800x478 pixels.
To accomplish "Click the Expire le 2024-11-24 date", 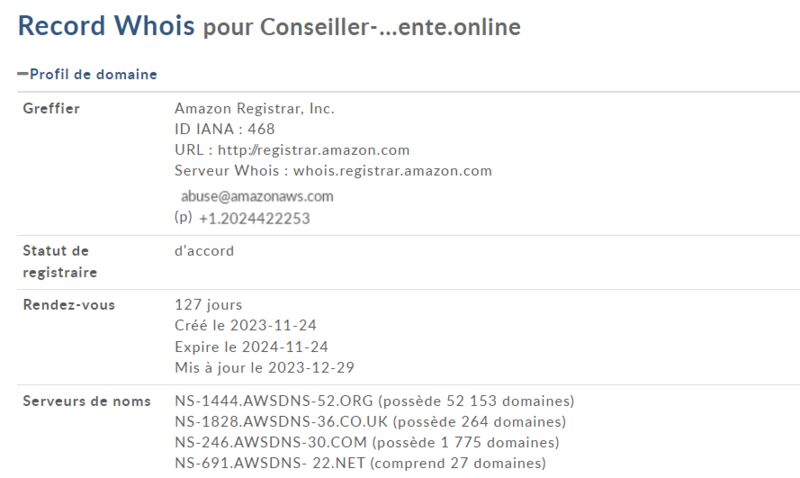I will point(251,347).
